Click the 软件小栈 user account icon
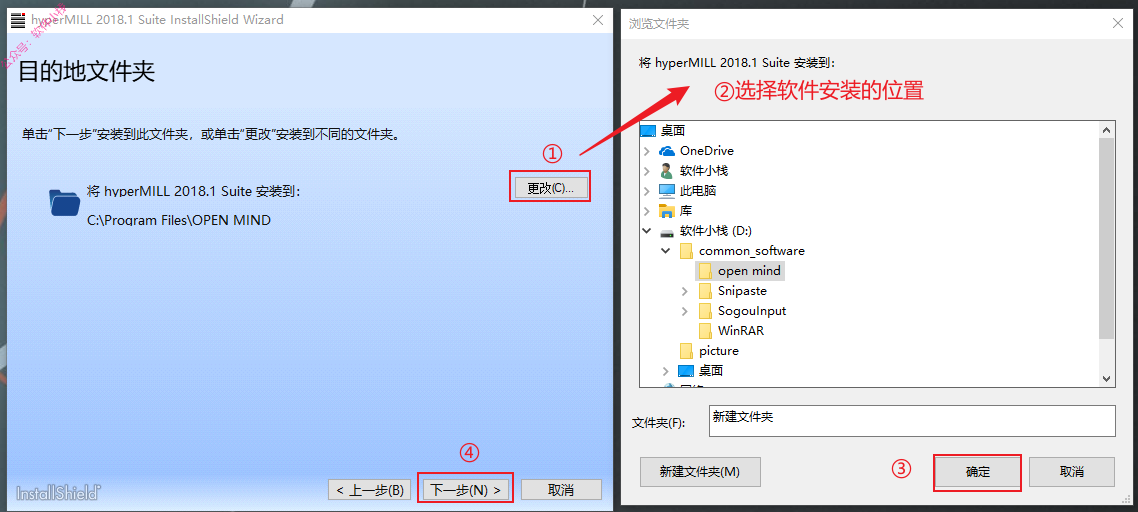 click(666, 171)
